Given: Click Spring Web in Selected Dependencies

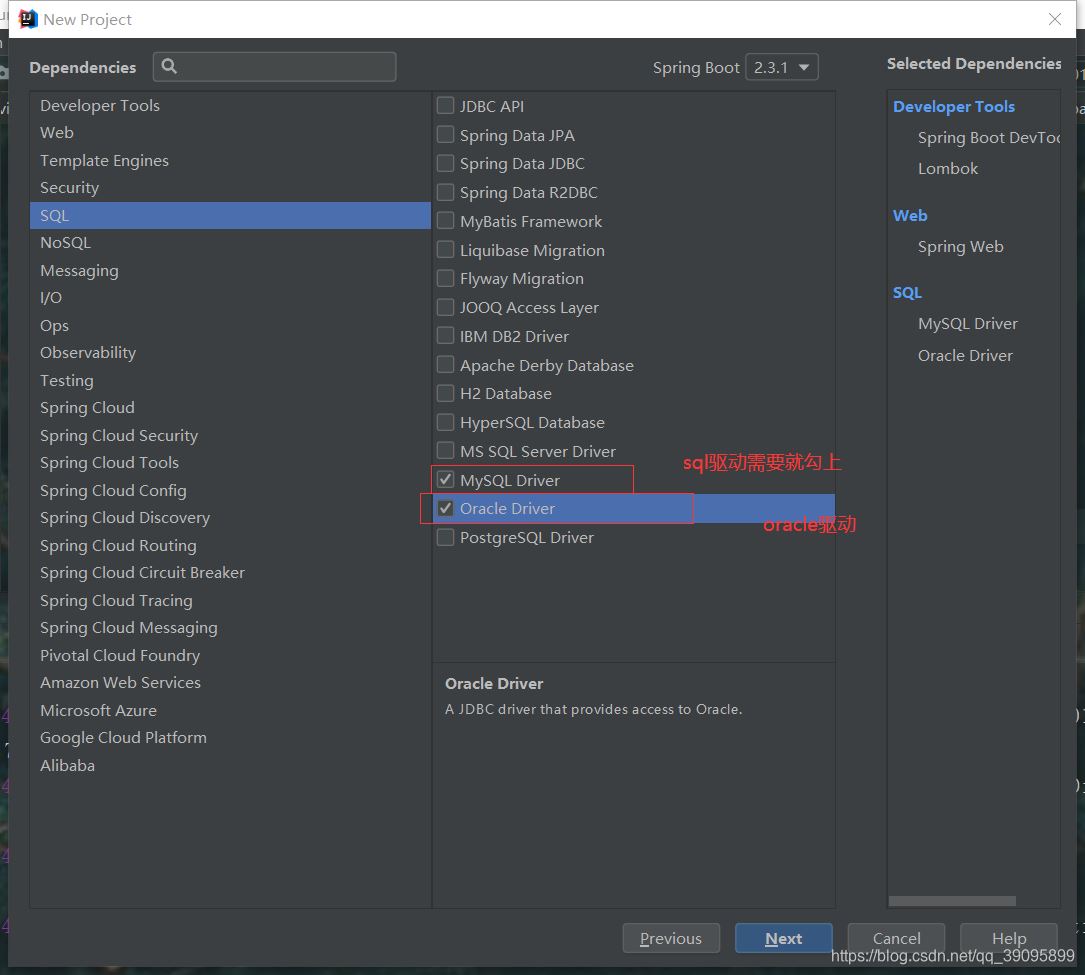Looking at the screenshot, I should [x=960, y=246].
